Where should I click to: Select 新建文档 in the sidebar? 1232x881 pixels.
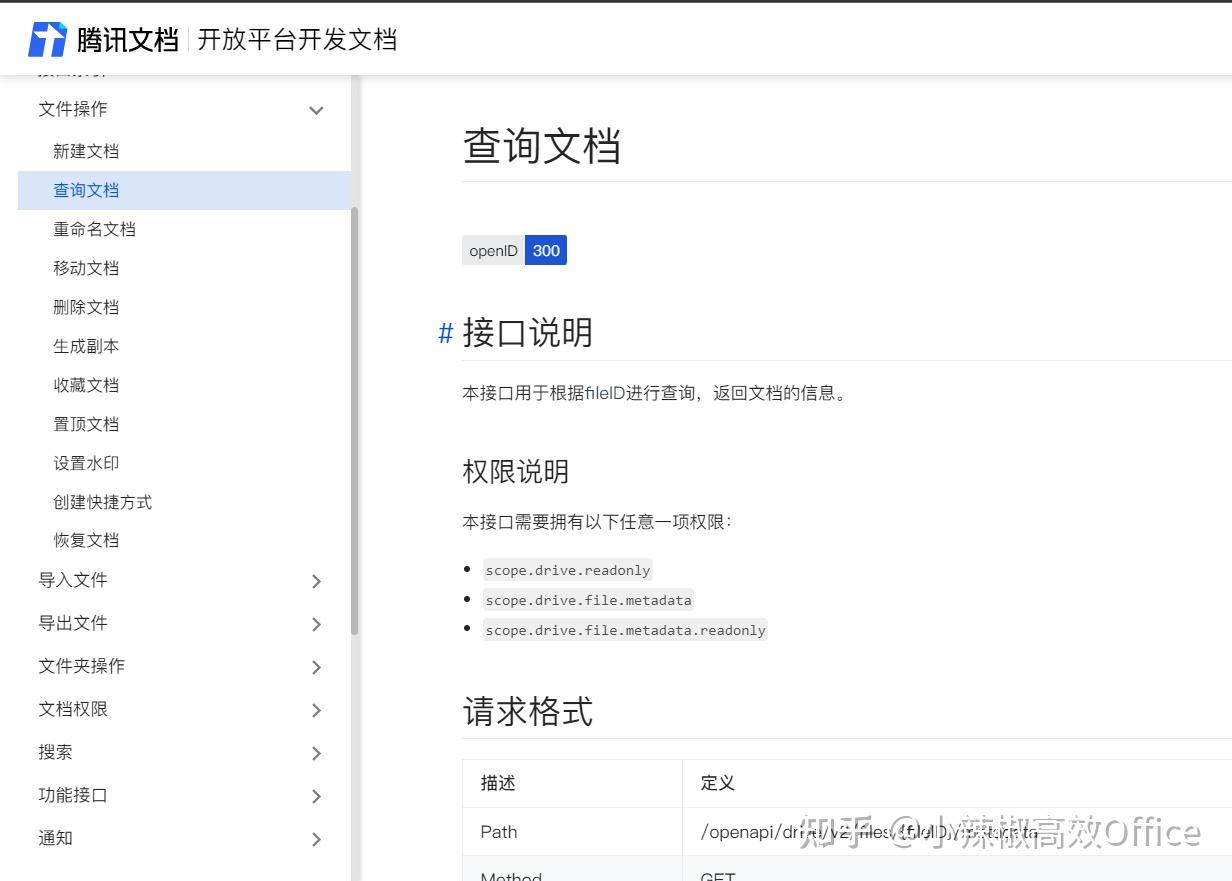tap(86, 151)
